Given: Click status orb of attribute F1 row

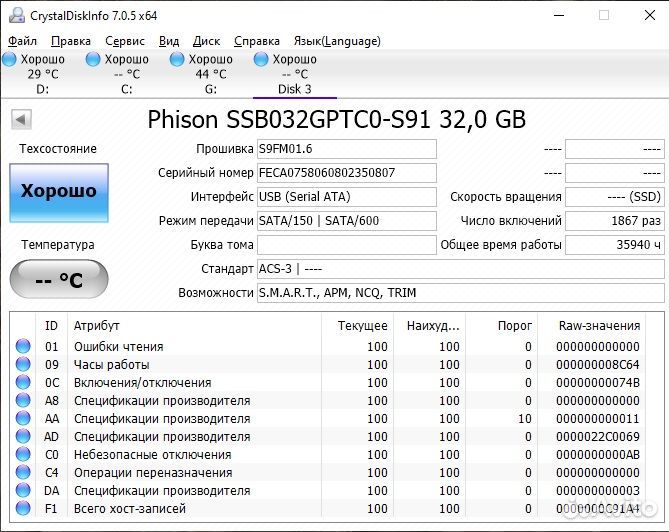Looking at the screenshot, I should pyautogui.click(x=23, y=508).
